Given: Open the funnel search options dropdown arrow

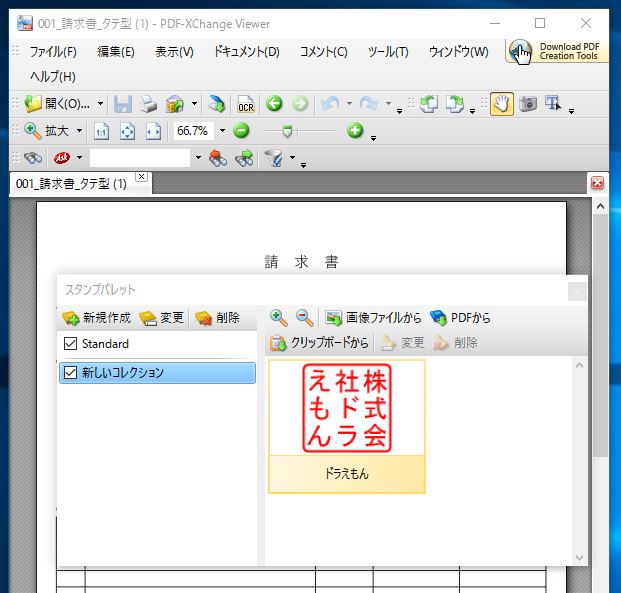Looking at the screenshot, I should pyautogui.click(x=292, y=158).
